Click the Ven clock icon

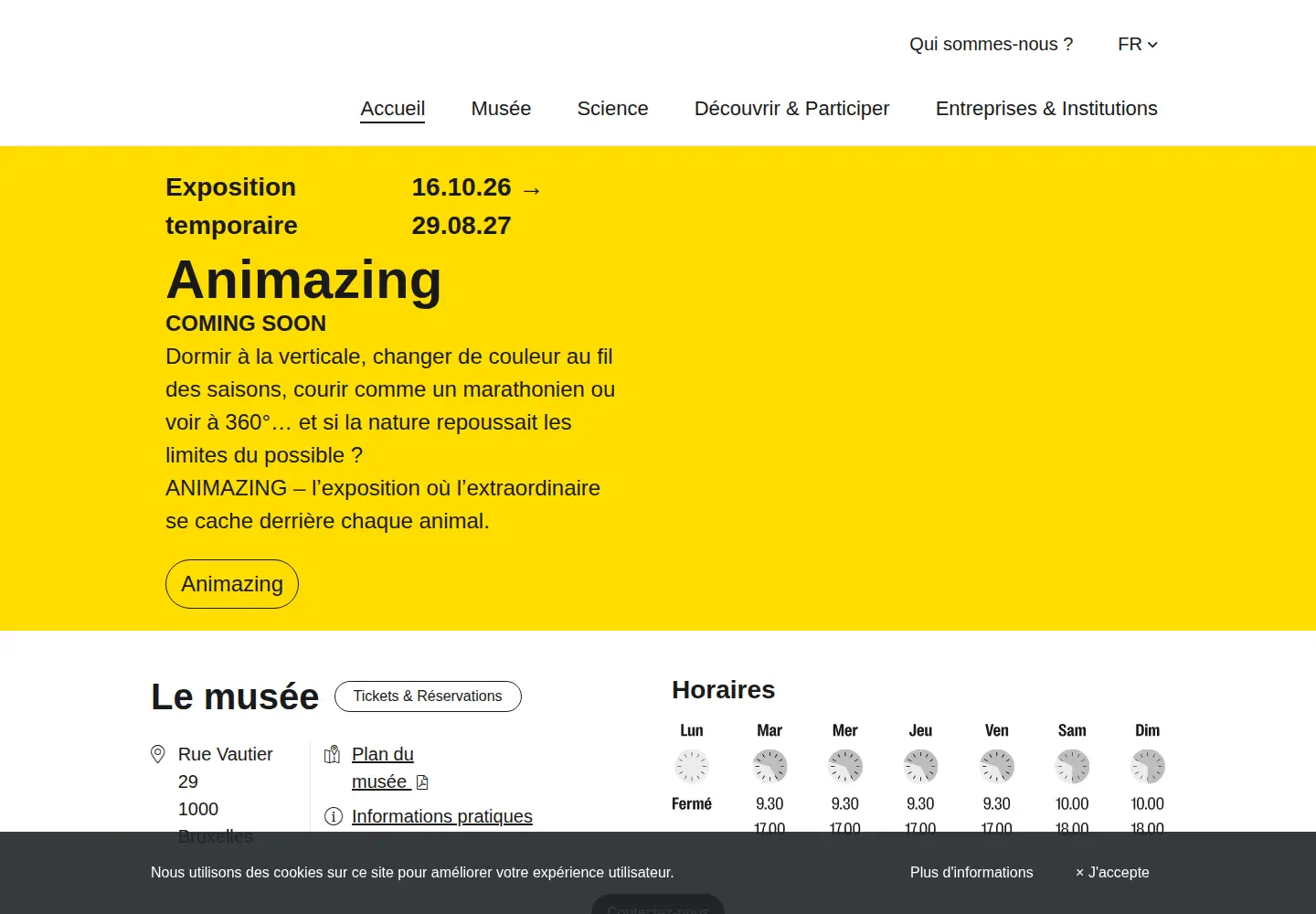click(x=997, y=767)
